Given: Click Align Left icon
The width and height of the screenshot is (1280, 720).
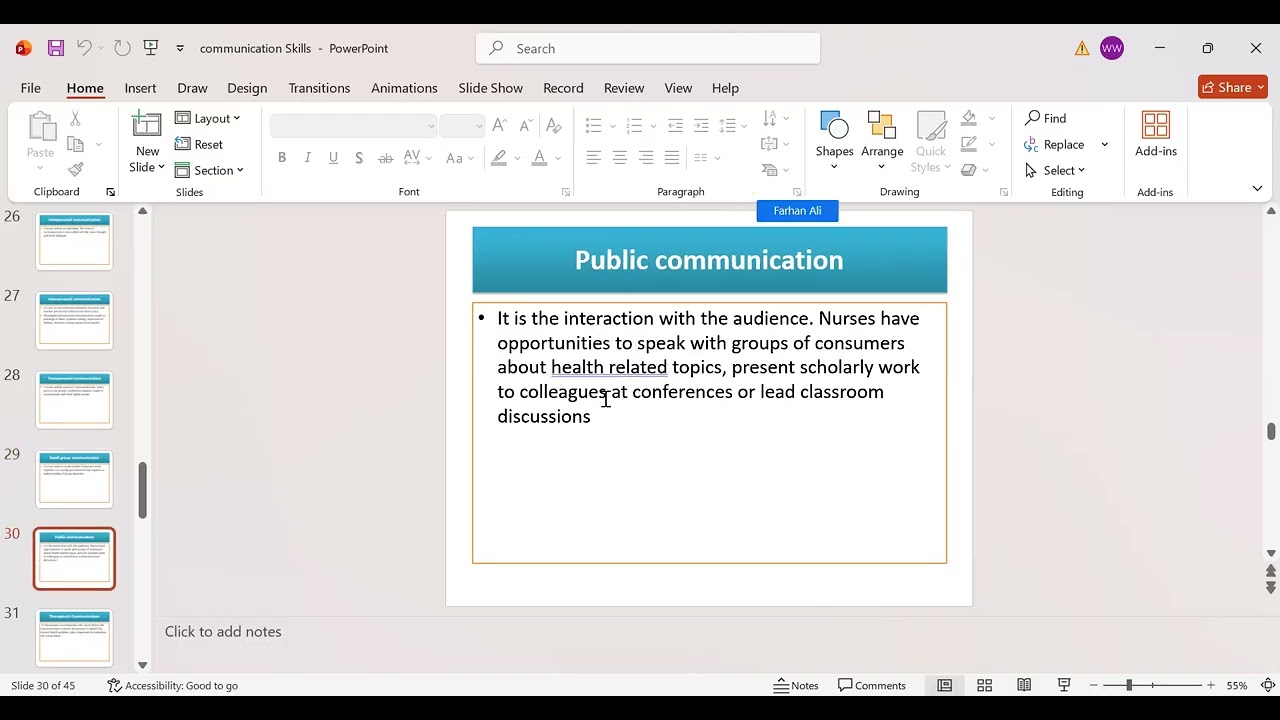Looking at the screenshot, I should (594, 157).
